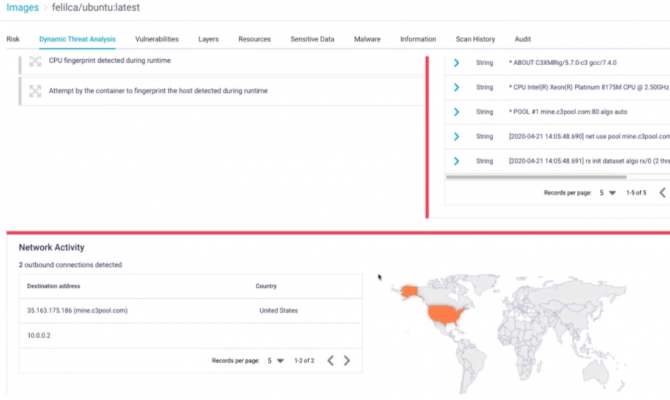
Task: Click the CPU fingerprint finding icon
Action: (35, 62)
